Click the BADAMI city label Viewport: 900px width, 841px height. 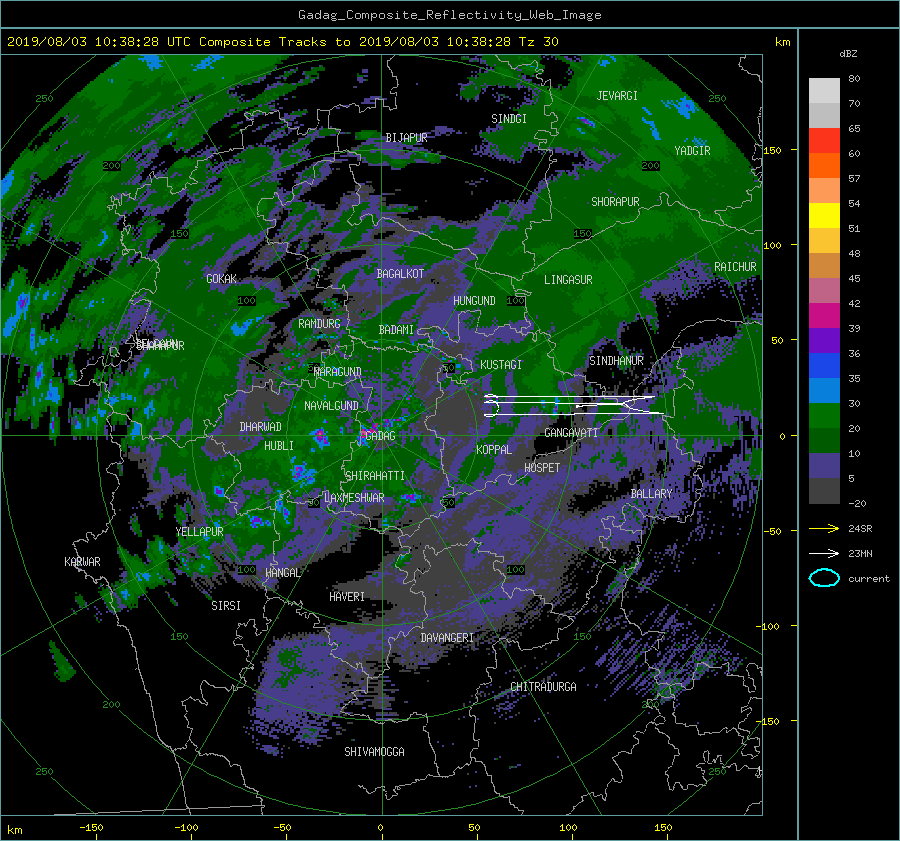click(x=396, y=330)
